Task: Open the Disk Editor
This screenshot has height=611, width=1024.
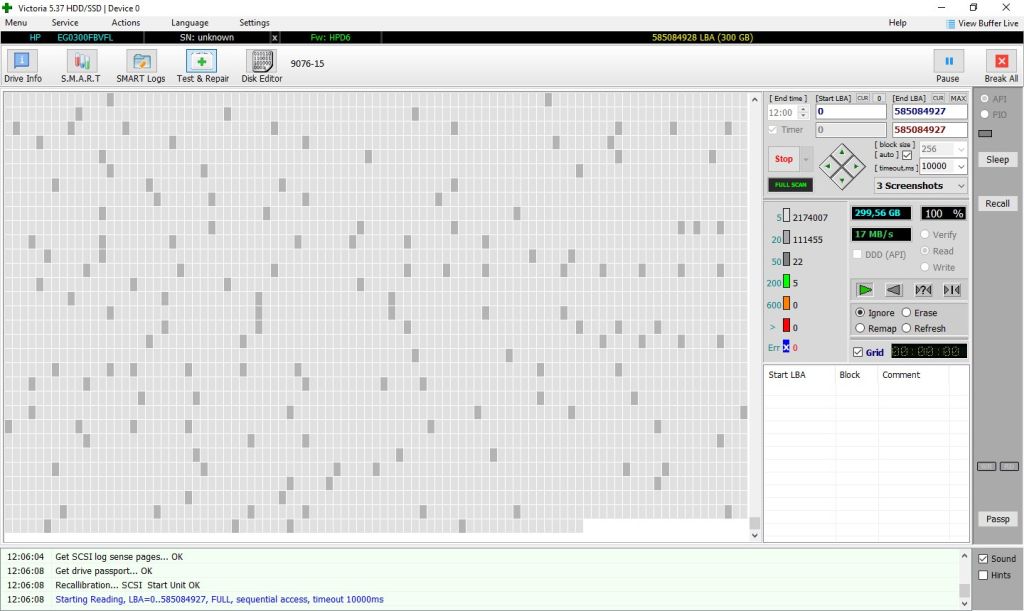Action: click(x=261, y=67)
